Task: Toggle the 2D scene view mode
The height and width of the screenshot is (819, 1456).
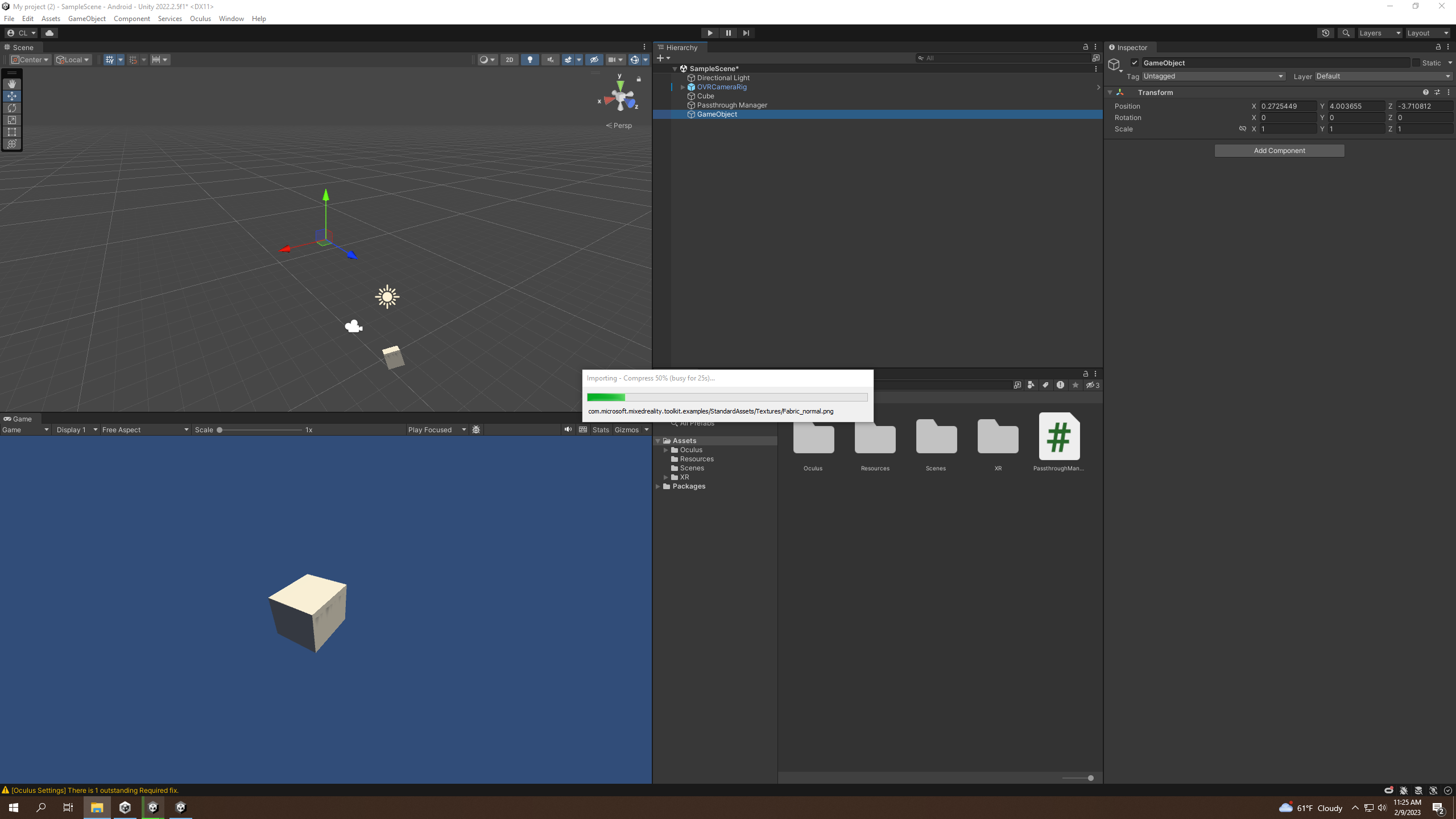Action: [x=509, y=60]
